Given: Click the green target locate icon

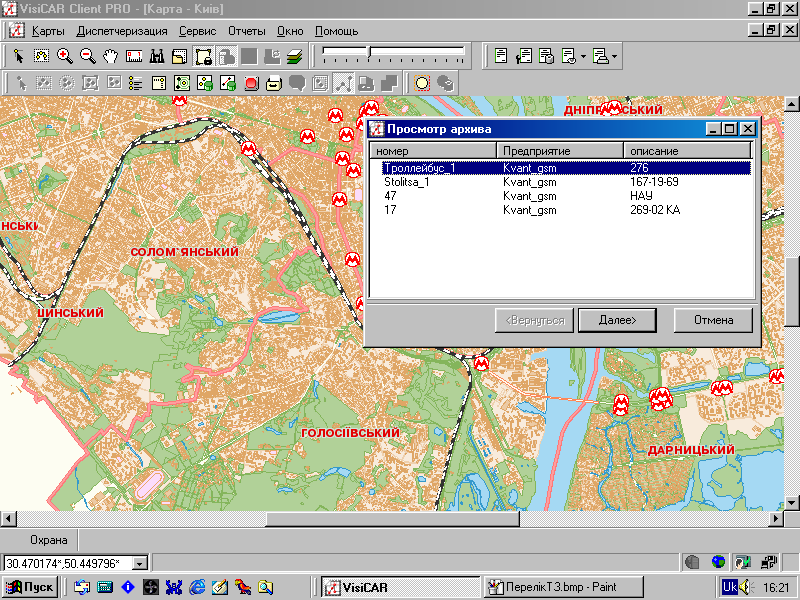Looking at the screenshot, I should click(182, 83).
